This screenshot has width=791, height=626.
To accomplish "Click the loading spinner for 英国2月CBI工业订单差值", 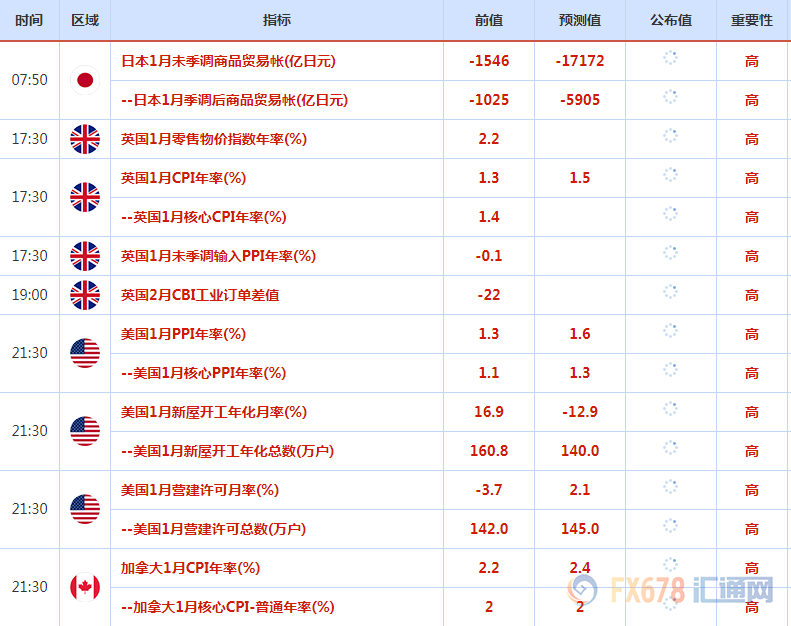I will point(670,295).
